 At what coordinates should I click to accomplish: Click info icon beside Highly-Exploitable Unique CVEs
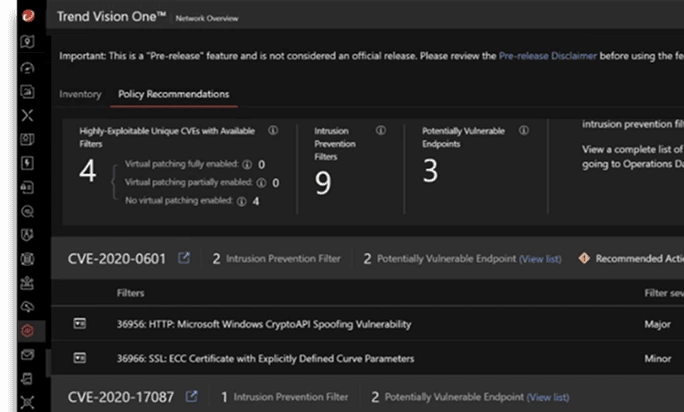273,130
